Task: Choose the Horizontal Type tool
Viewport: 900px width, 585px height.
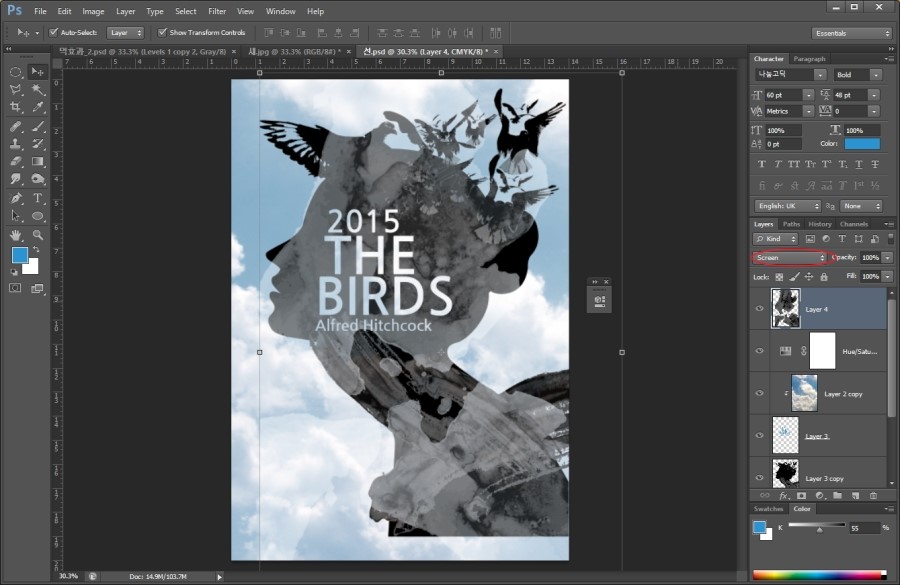Action: [38, 198]
